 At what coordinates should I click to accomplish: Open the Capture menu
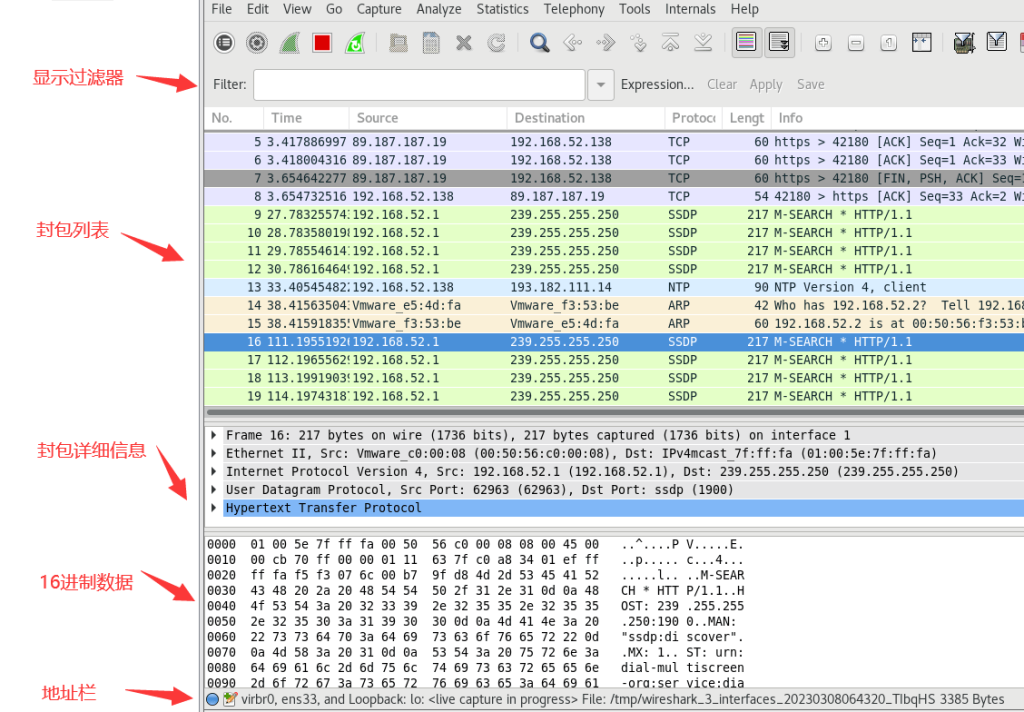point(379,9)
